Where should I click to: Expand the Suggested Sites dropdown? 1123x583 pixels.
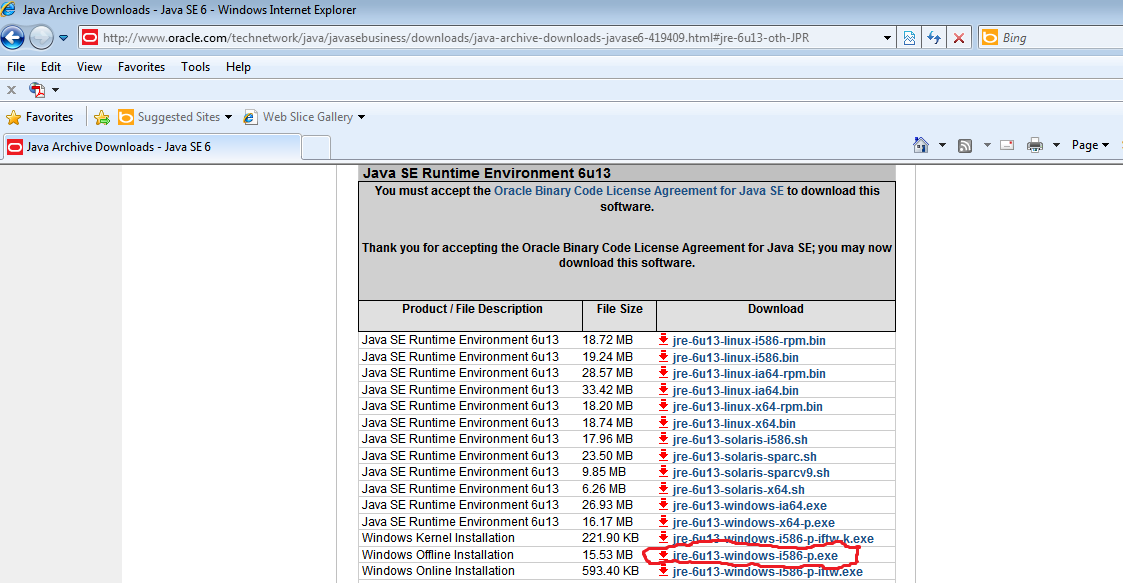(228, 117)
